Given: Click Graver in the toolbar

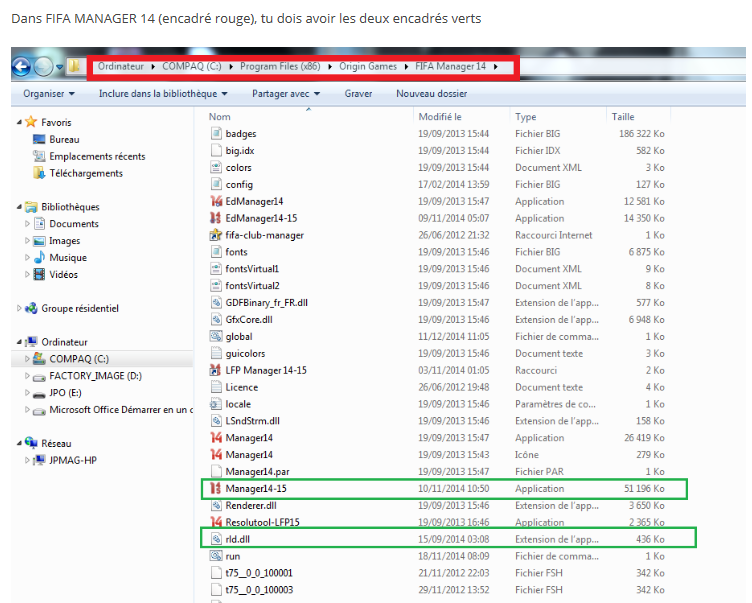Looking at the screenshot, I should (358, 94).
